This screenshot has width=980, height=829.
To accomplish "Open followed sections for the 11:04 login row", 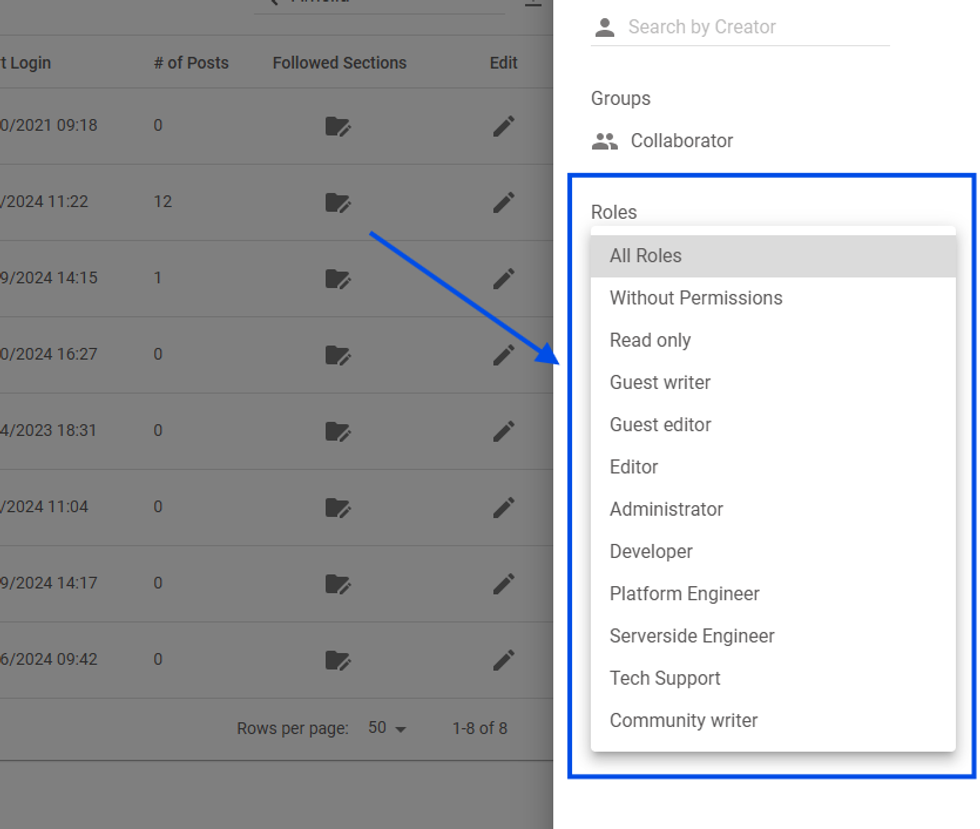I will pyautogui.click(x=338, y=507).
